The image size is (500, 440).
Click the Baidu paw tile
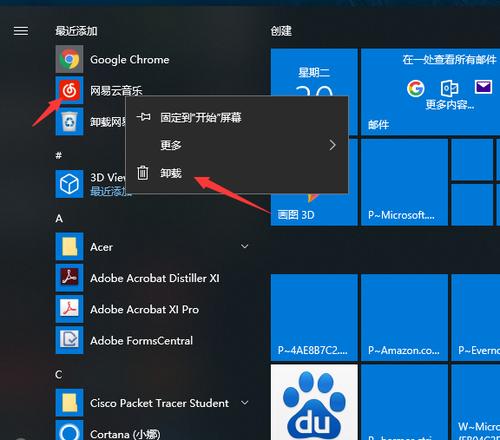[x=314, y=402]
